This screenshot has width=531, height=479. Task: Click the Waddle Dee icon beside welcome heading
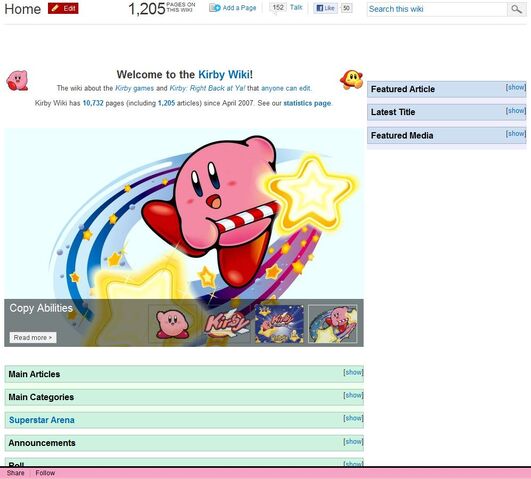coord(351,80)
